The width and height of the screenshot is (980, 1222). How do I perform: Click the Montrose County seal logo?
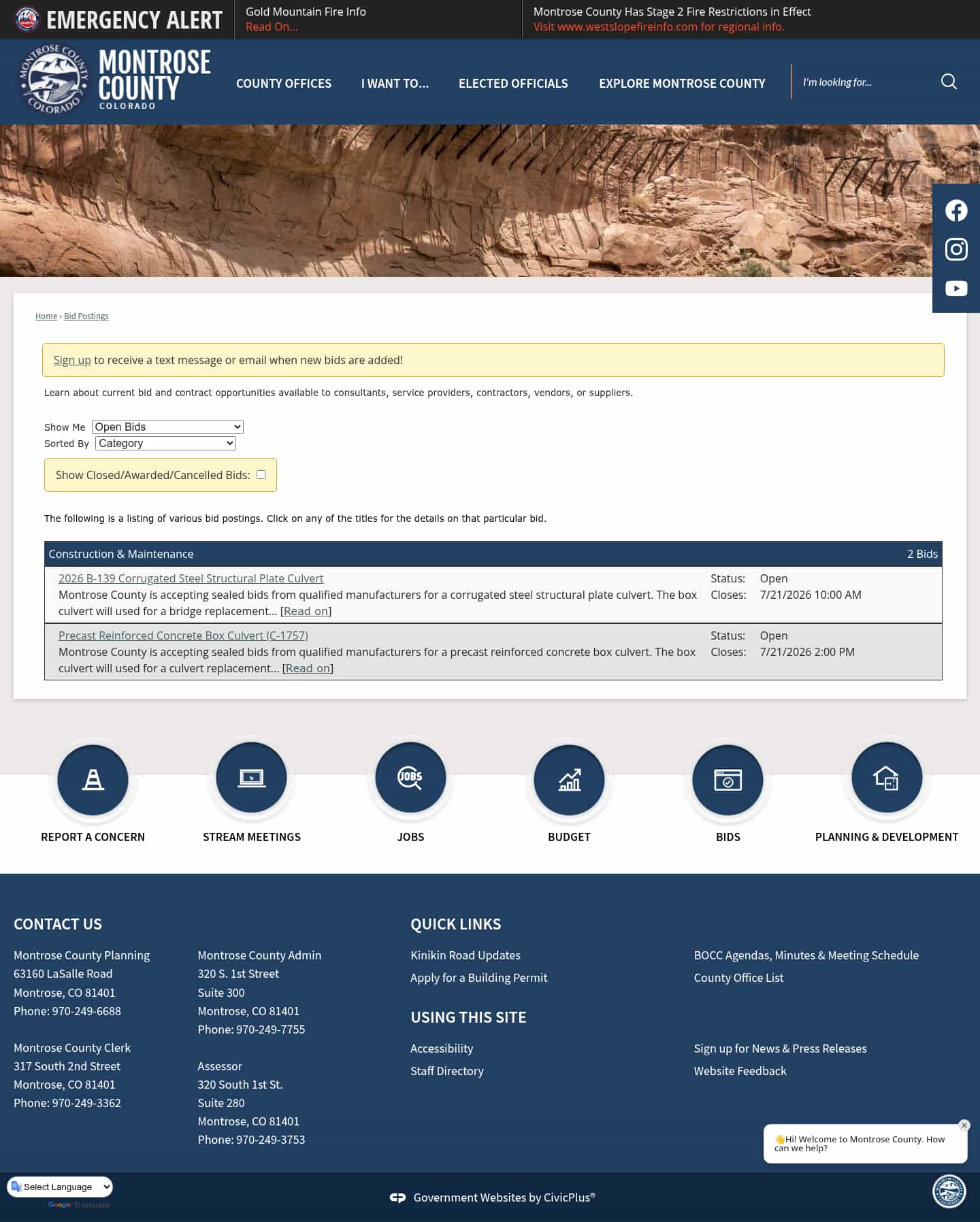point(53,80)
